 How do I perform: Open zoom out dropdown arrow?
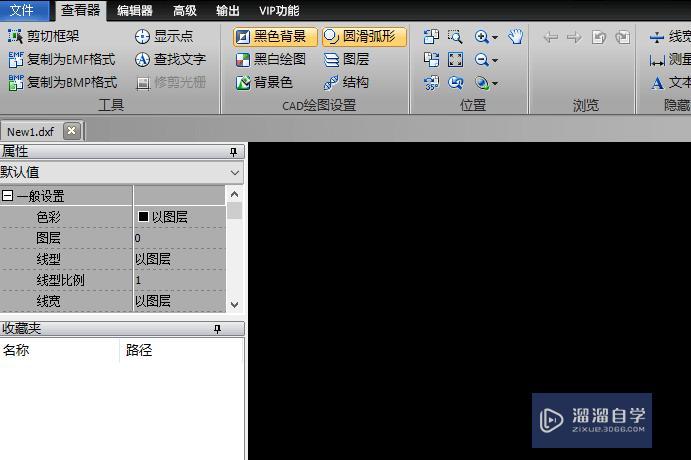coord(494,60)
